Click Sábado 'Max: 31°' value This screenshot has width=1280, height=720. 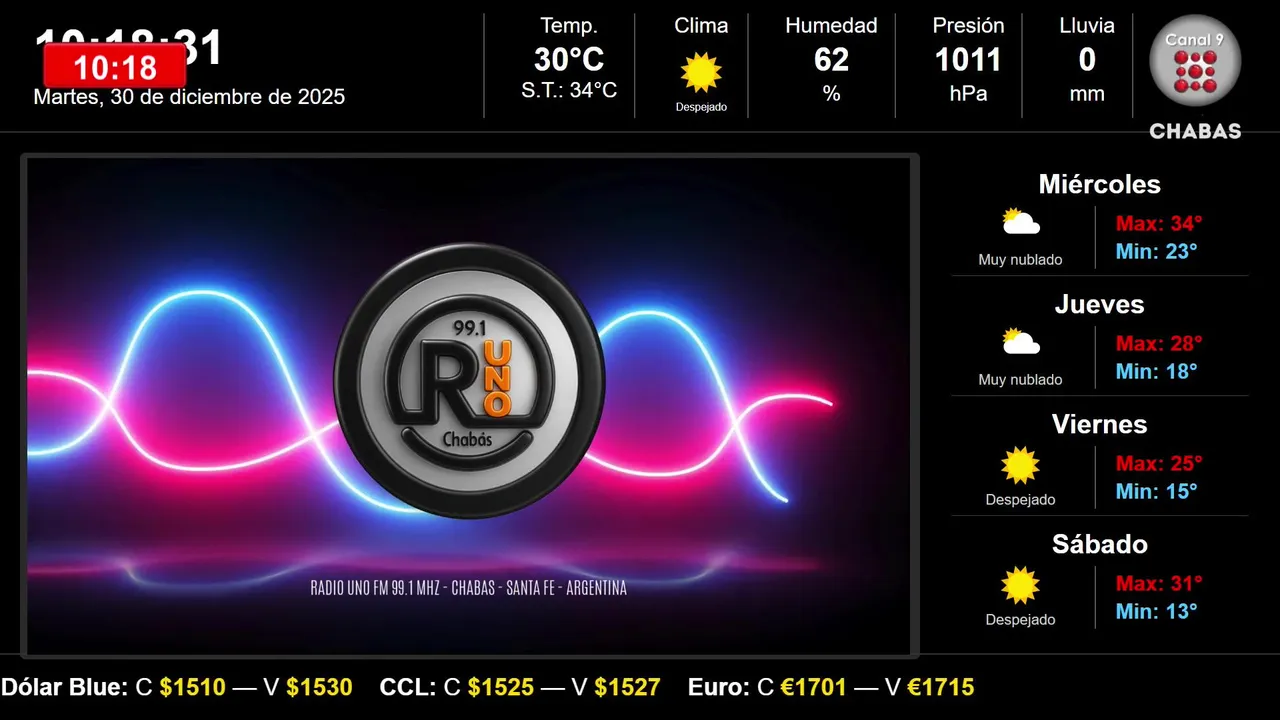pos(1159,583)
